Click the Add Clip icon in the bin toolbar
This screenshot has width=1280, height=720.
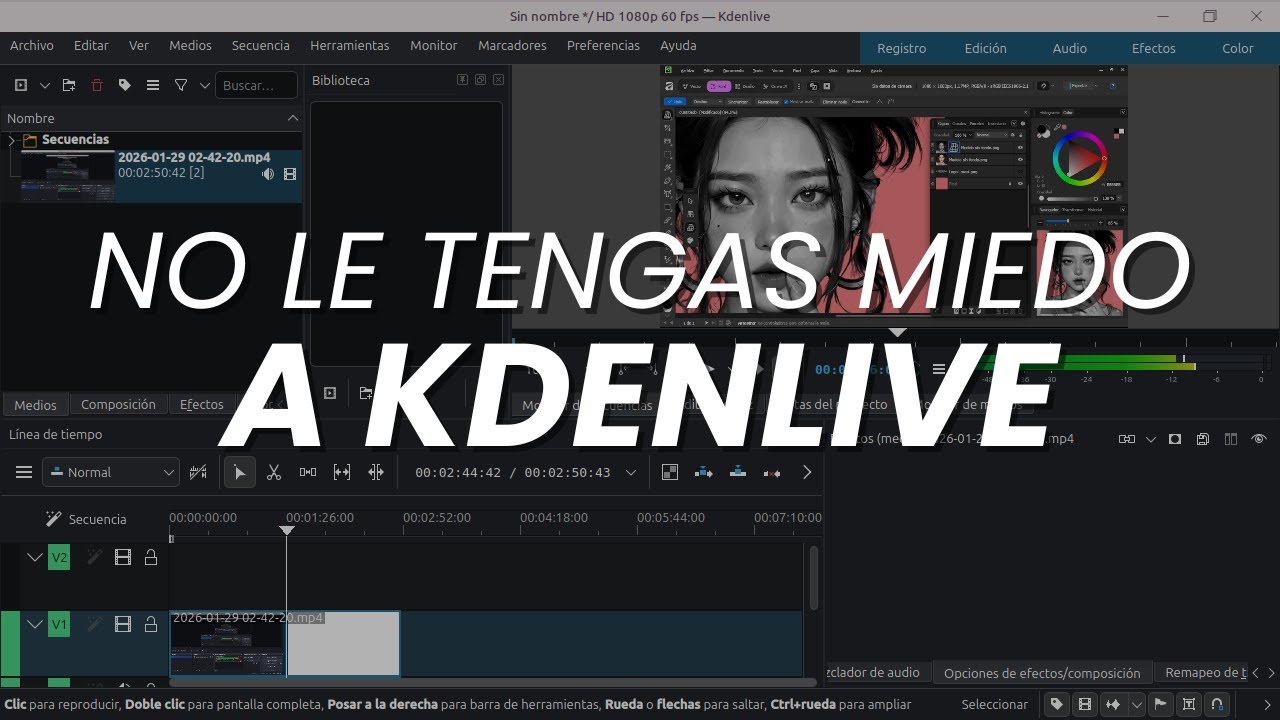point(21,86)
